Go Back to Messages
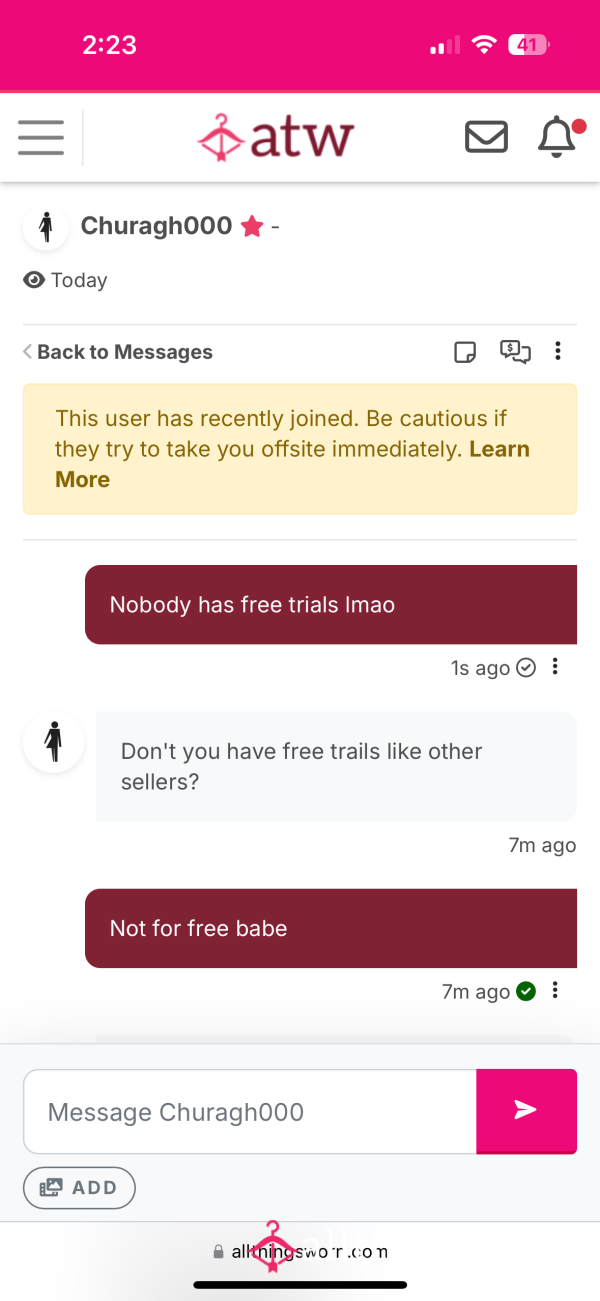Viewport: 600px width, 1301px height. pyautogui.click(x=118, y=352)
